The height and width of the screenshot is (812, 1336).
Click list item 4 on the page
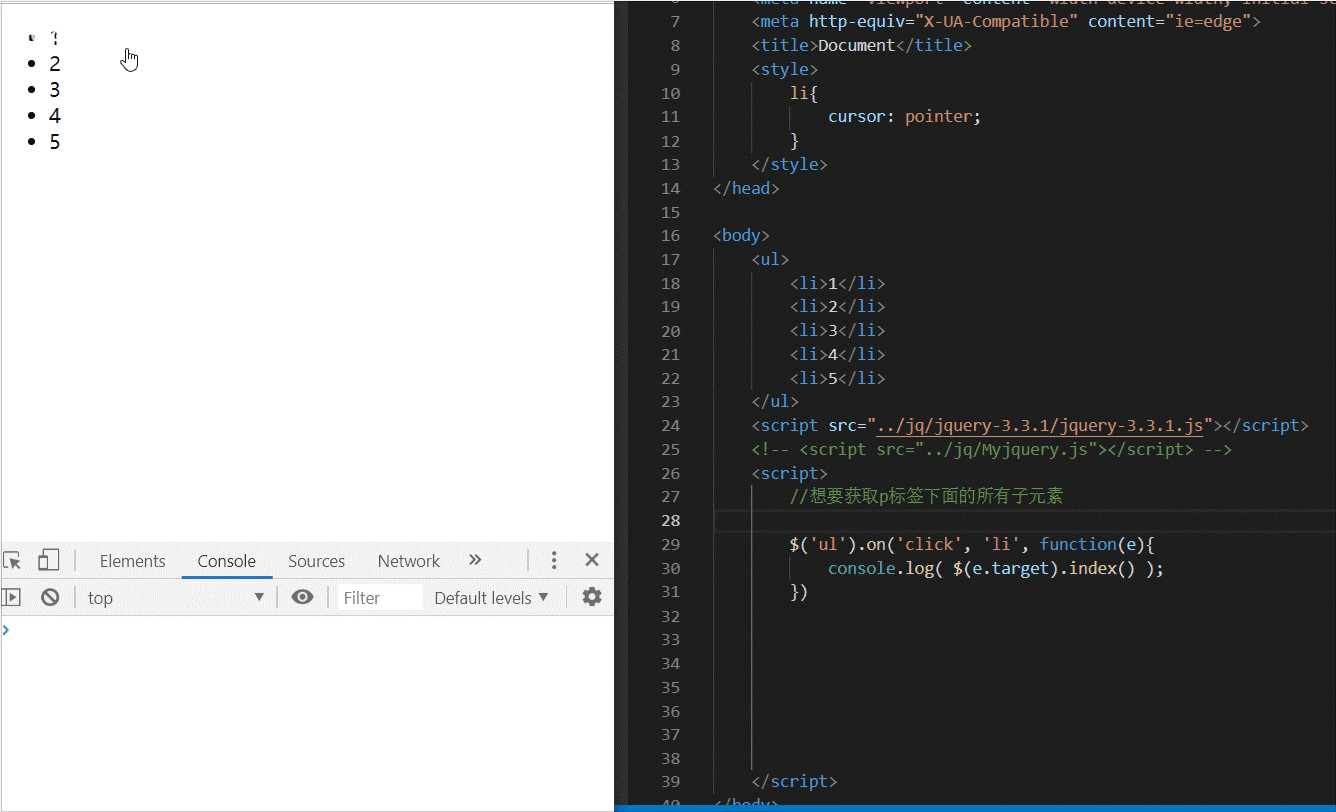point(55,116)
